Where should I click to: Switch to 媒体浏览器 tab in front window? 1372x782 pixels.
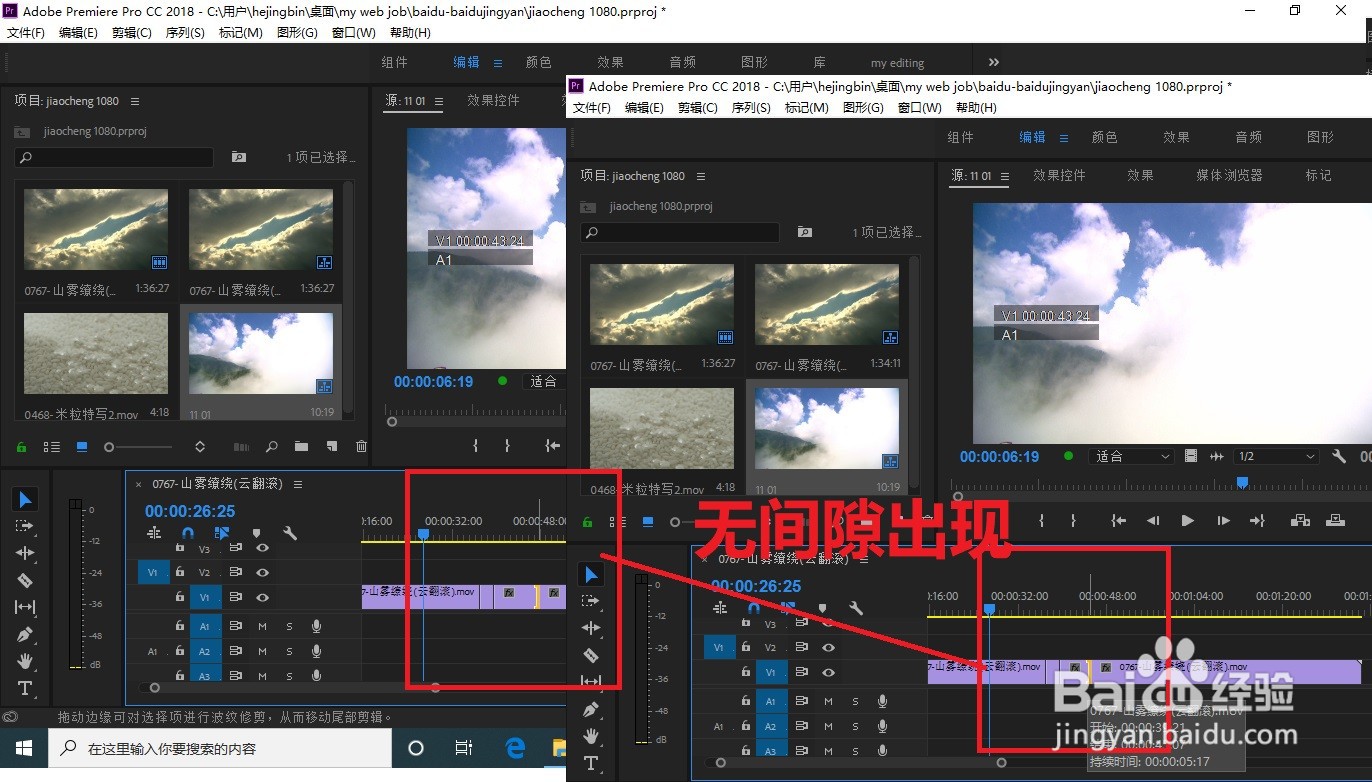[x=1229, y=175]
